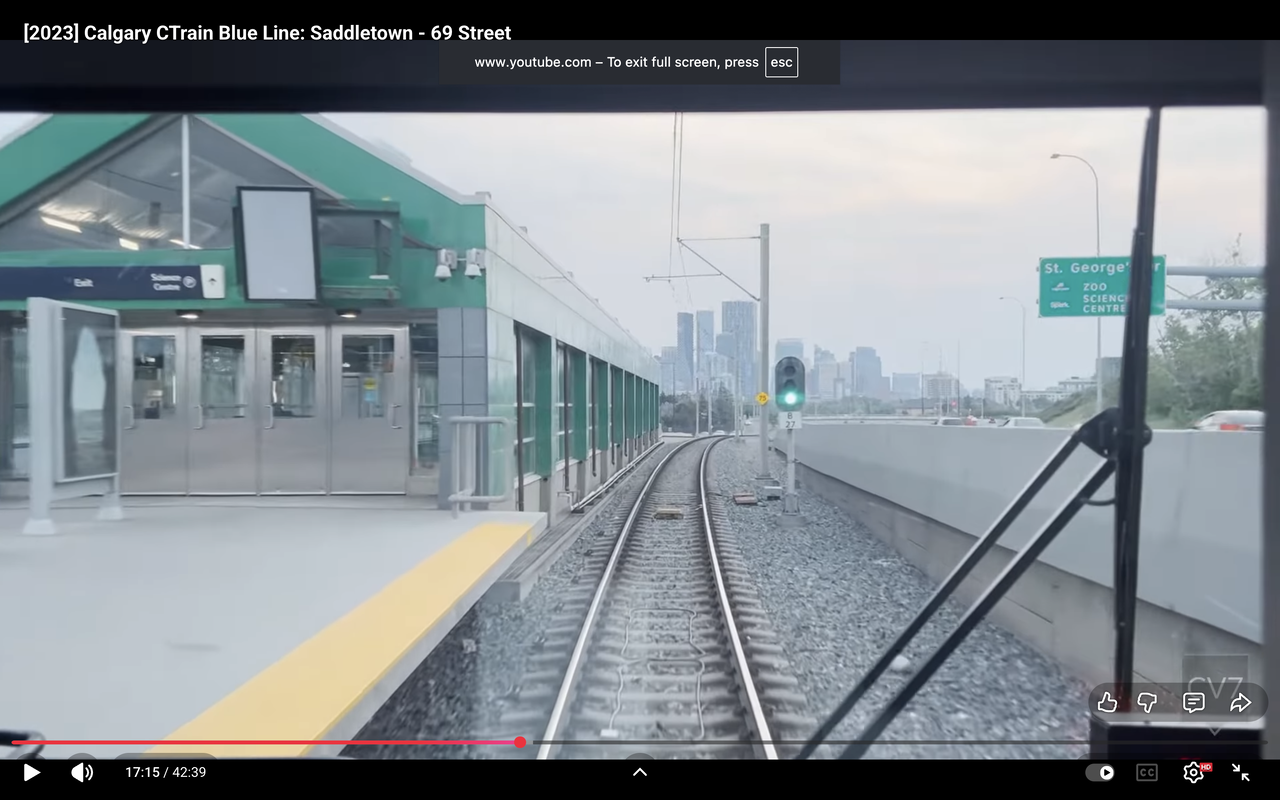Click the 17:15 / 42:39 time display

(165, 772)
